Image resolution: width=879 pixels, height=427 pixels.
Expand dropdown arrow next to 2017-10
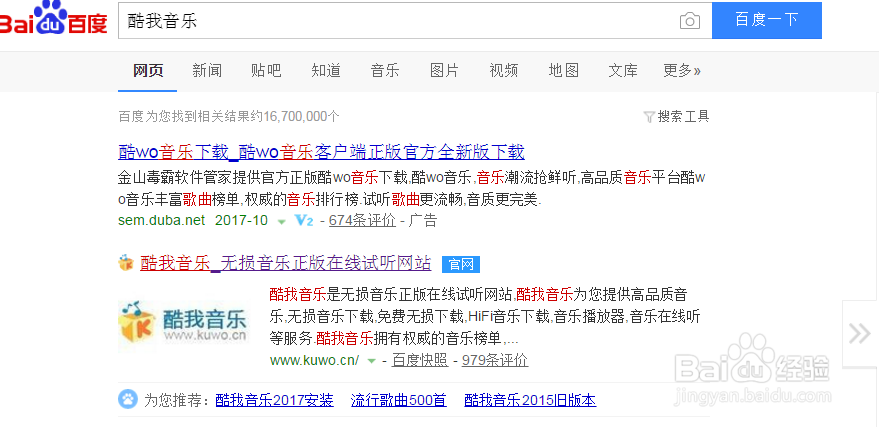pyautogui.click(x=281, y=221)
